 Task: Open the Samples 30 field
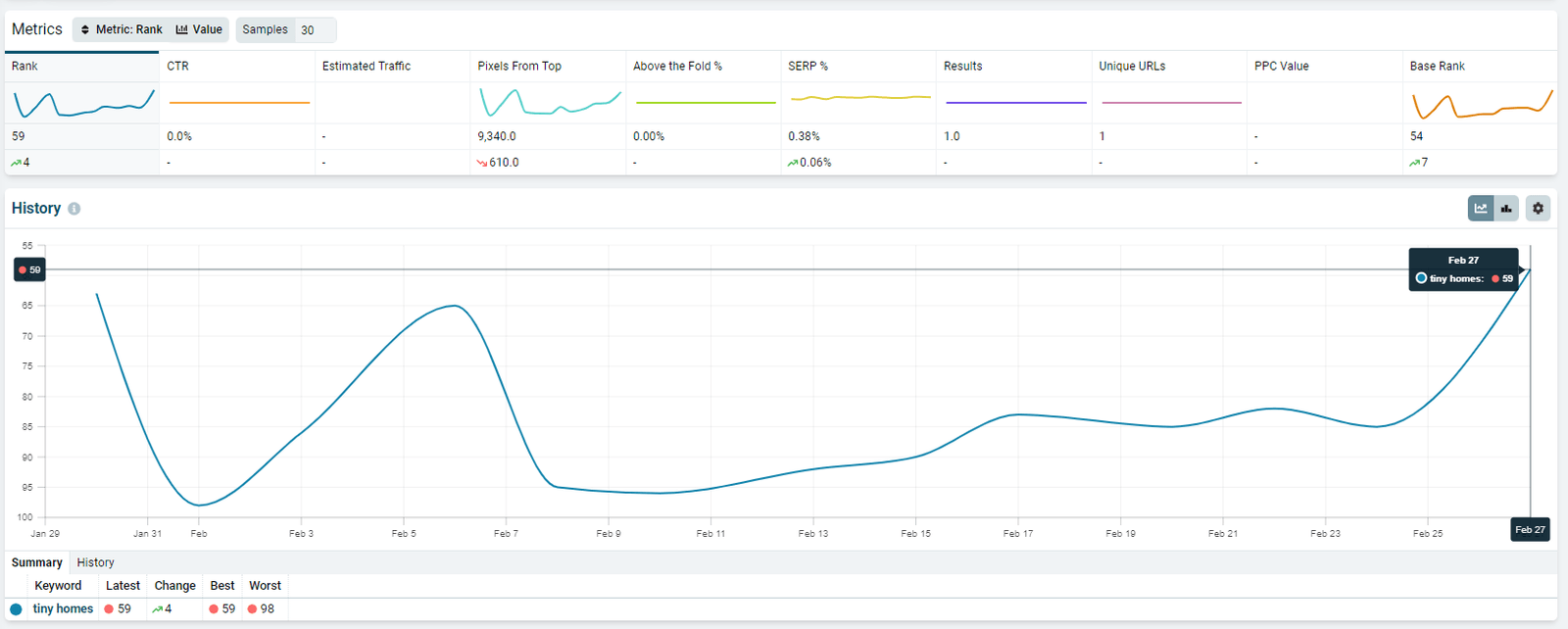pos(286,29)
